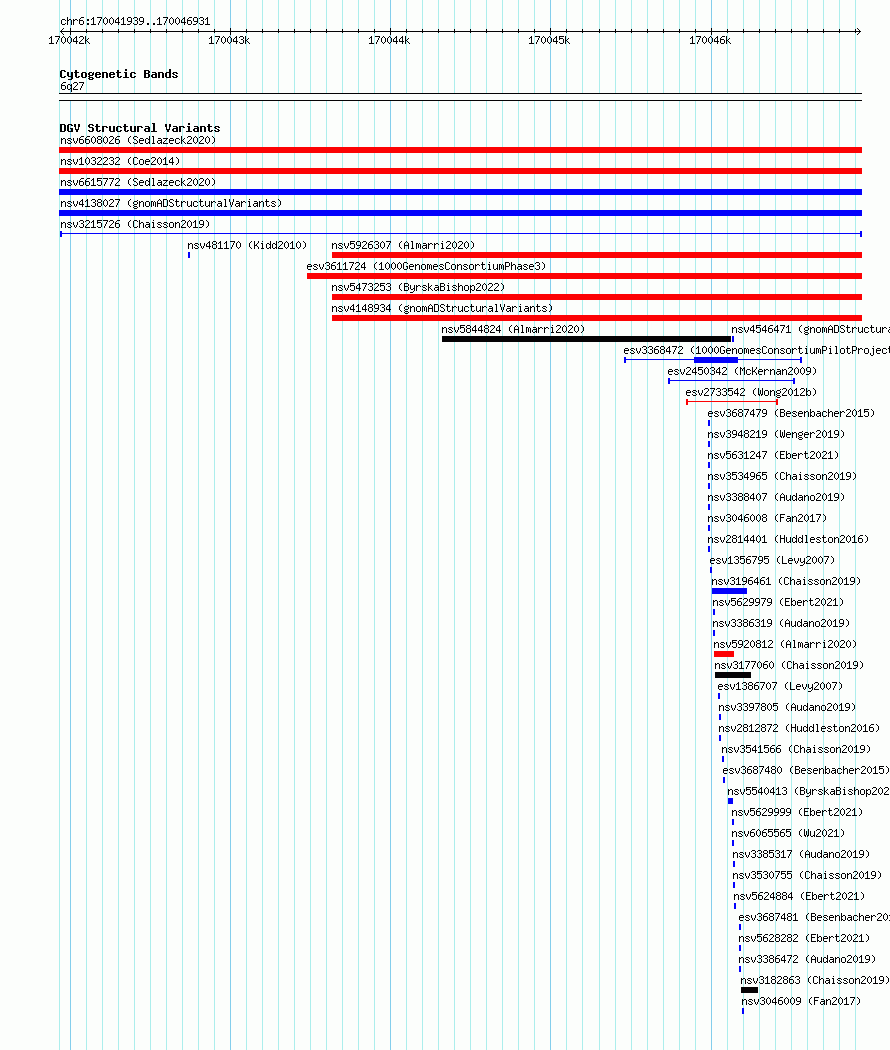Click red bar under nsv5920812 (Almarri2020)

click(x=724, y=654)
